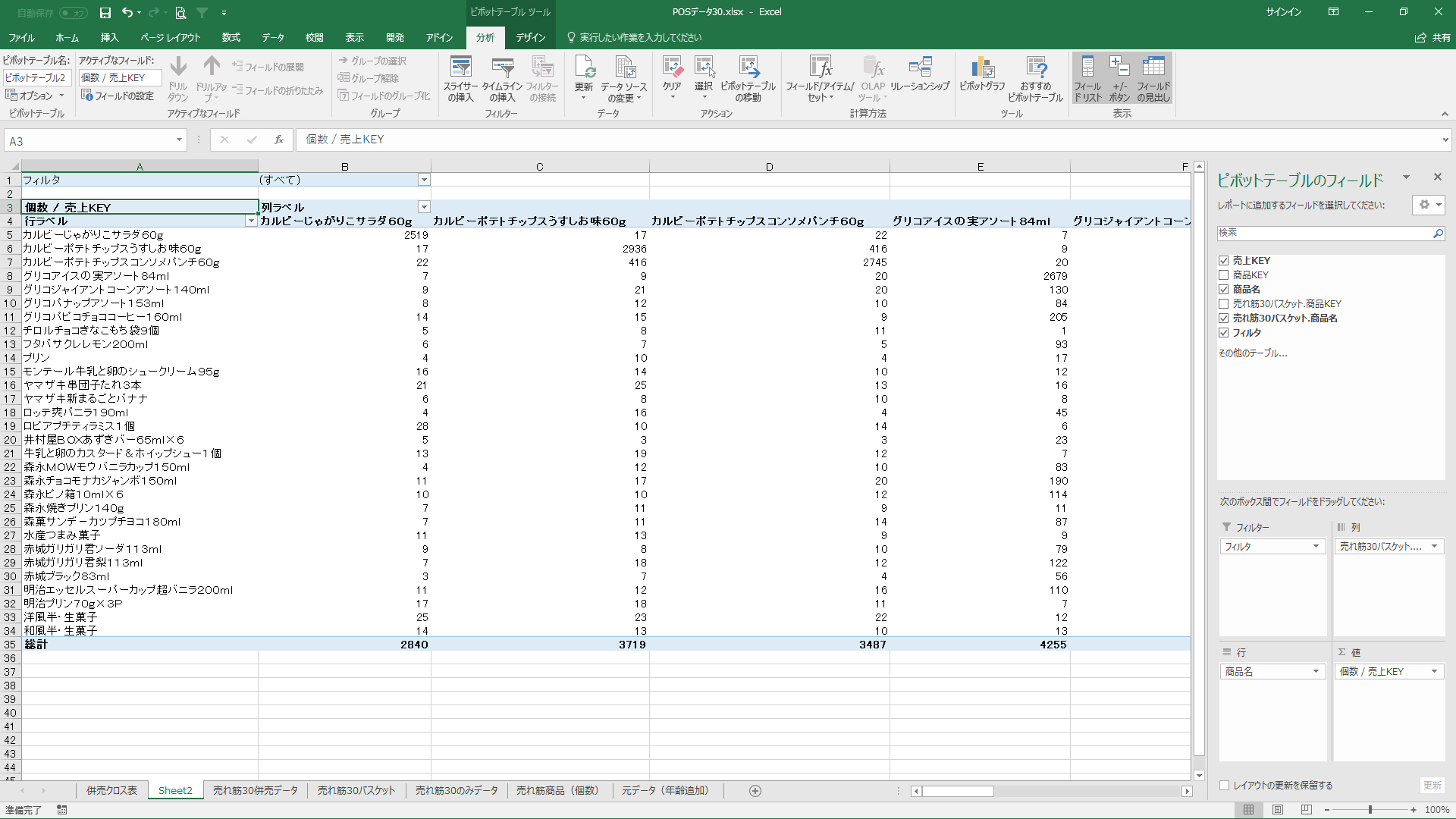Open フィールドの設定 field settings
Viewport: 1456px width, 819px height.
coord(118,96)
